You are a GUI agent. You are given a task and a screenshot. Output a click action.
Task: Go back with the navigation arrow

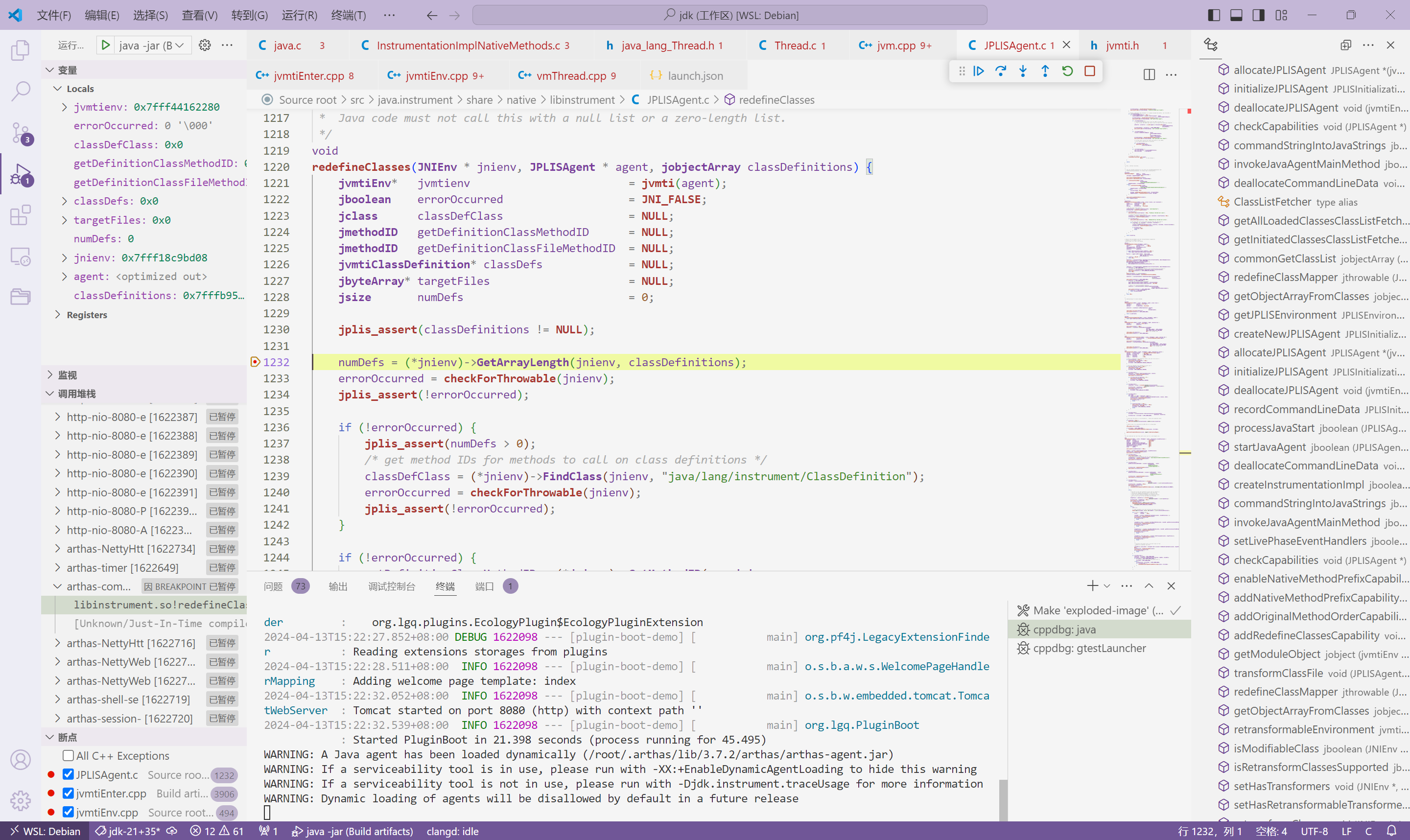tap(432, 15)
